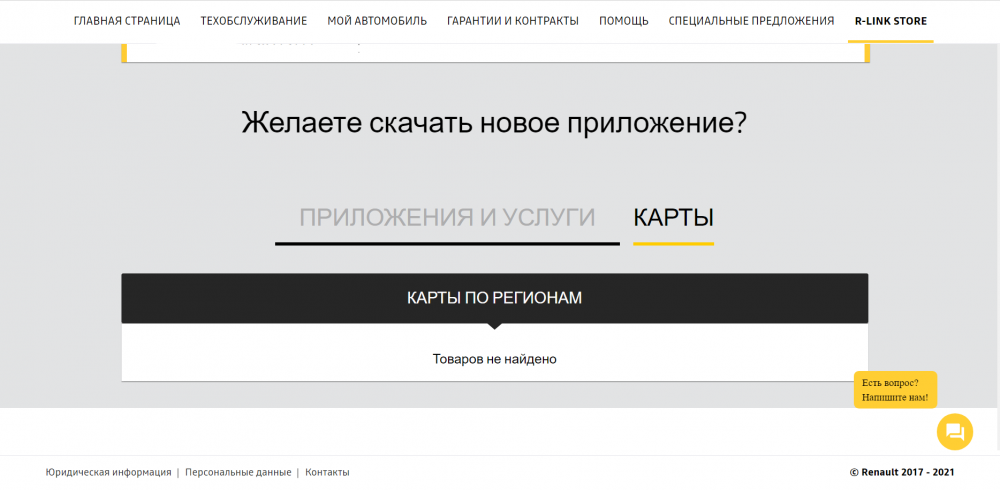This screenshot has width=1000, height=490.
Task: Open Специальные предложения page
Action: (x=751, y=21)
